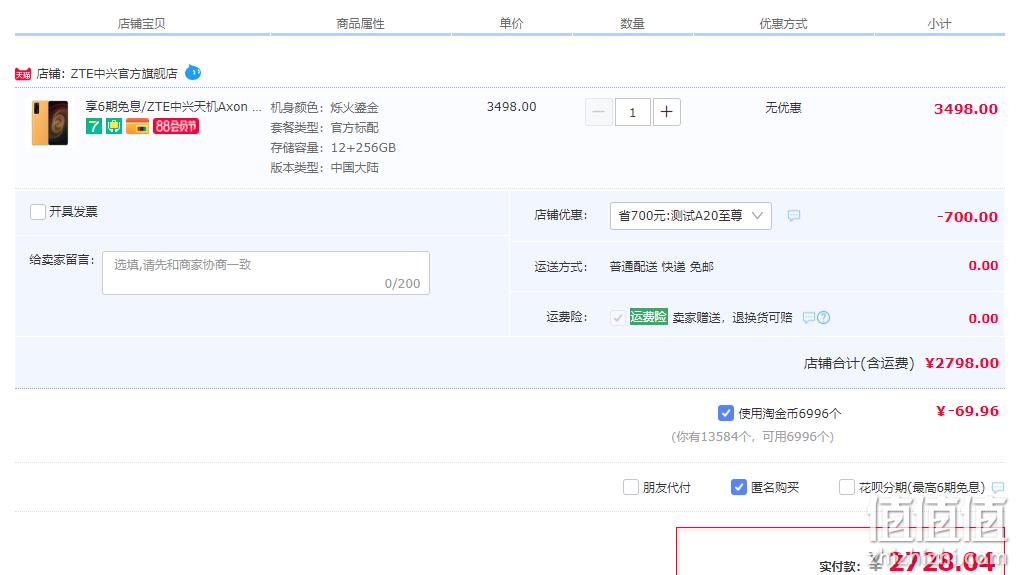The image size is (1017, 575).
Task: Click the orange credit card badge
Action: pos(138,126)
